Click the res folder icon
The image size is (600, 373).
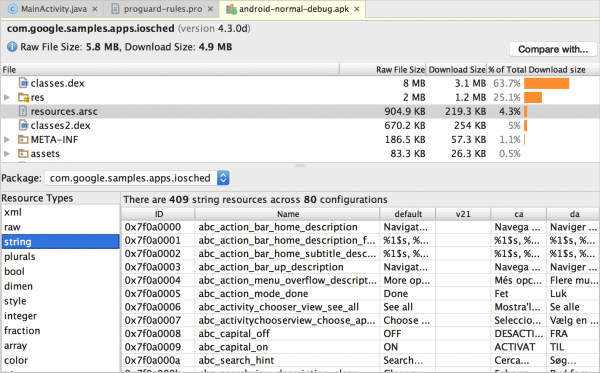pyautogui.click(x=23, y=97)
